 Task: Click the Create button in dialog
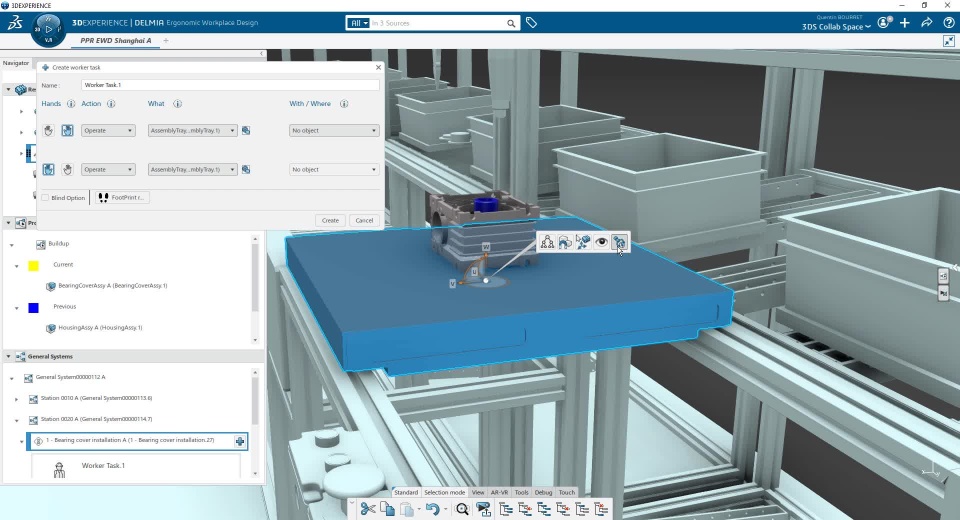click(330, 220)
